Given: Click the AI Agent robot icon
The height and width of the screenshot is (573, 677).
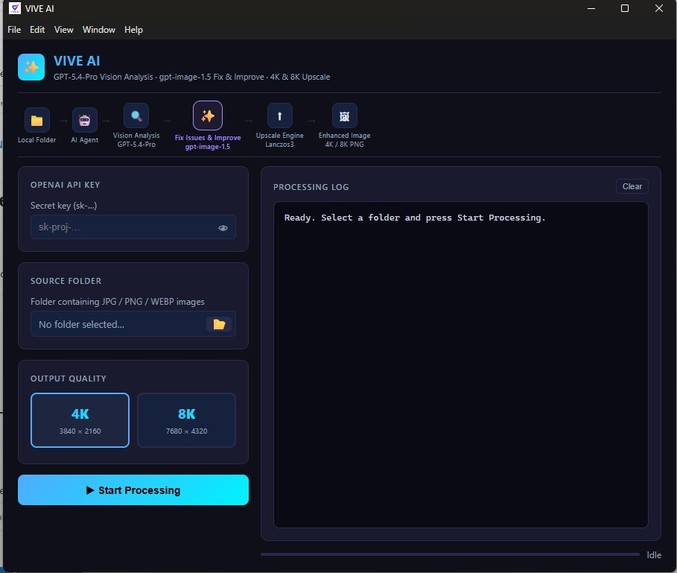Looking at the screenshot, I should [x=84, y=120].
